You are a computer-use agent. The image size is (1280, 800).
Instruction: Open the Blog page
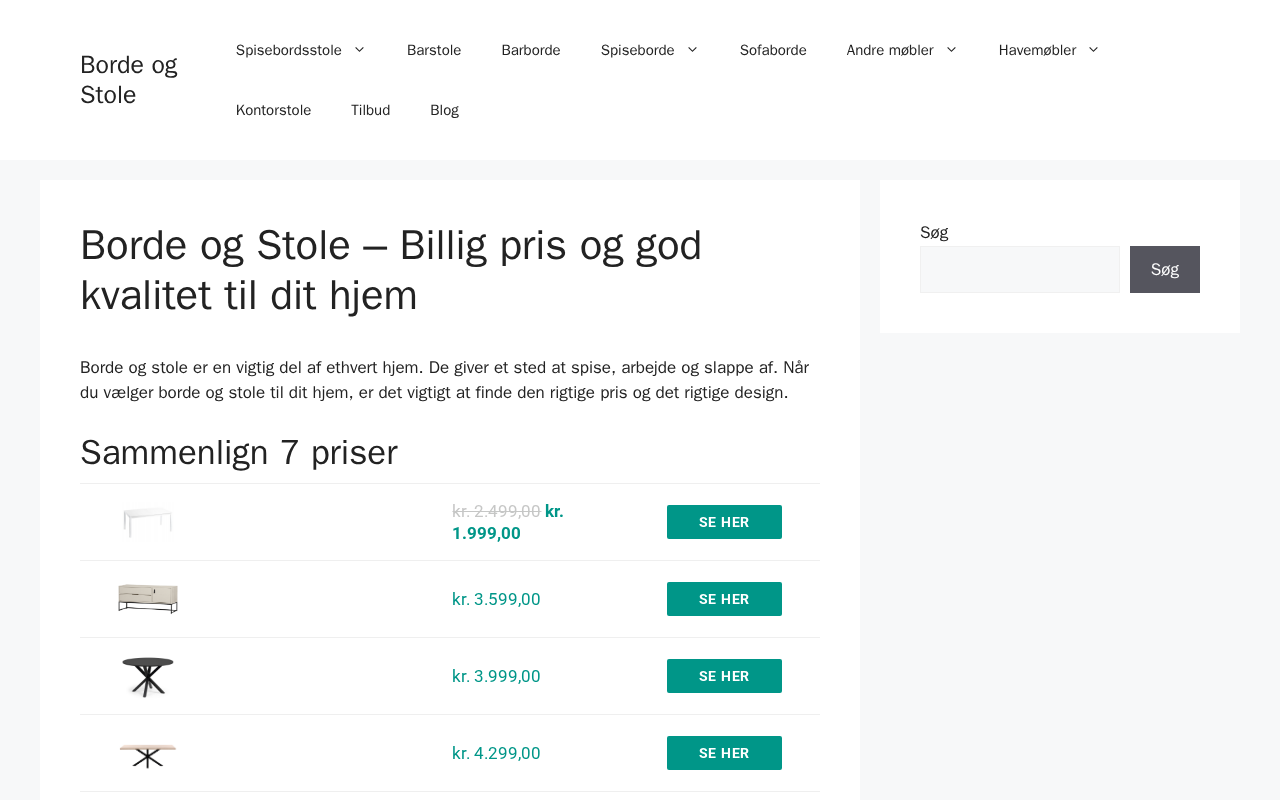444,110
